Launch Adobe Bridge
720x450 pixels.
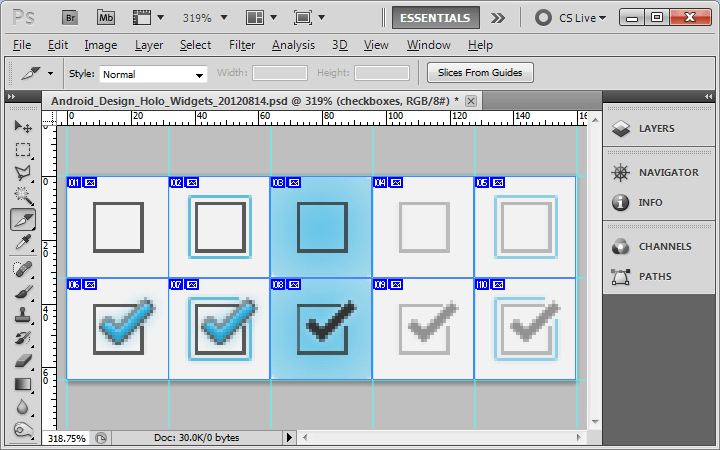(70, 18)
